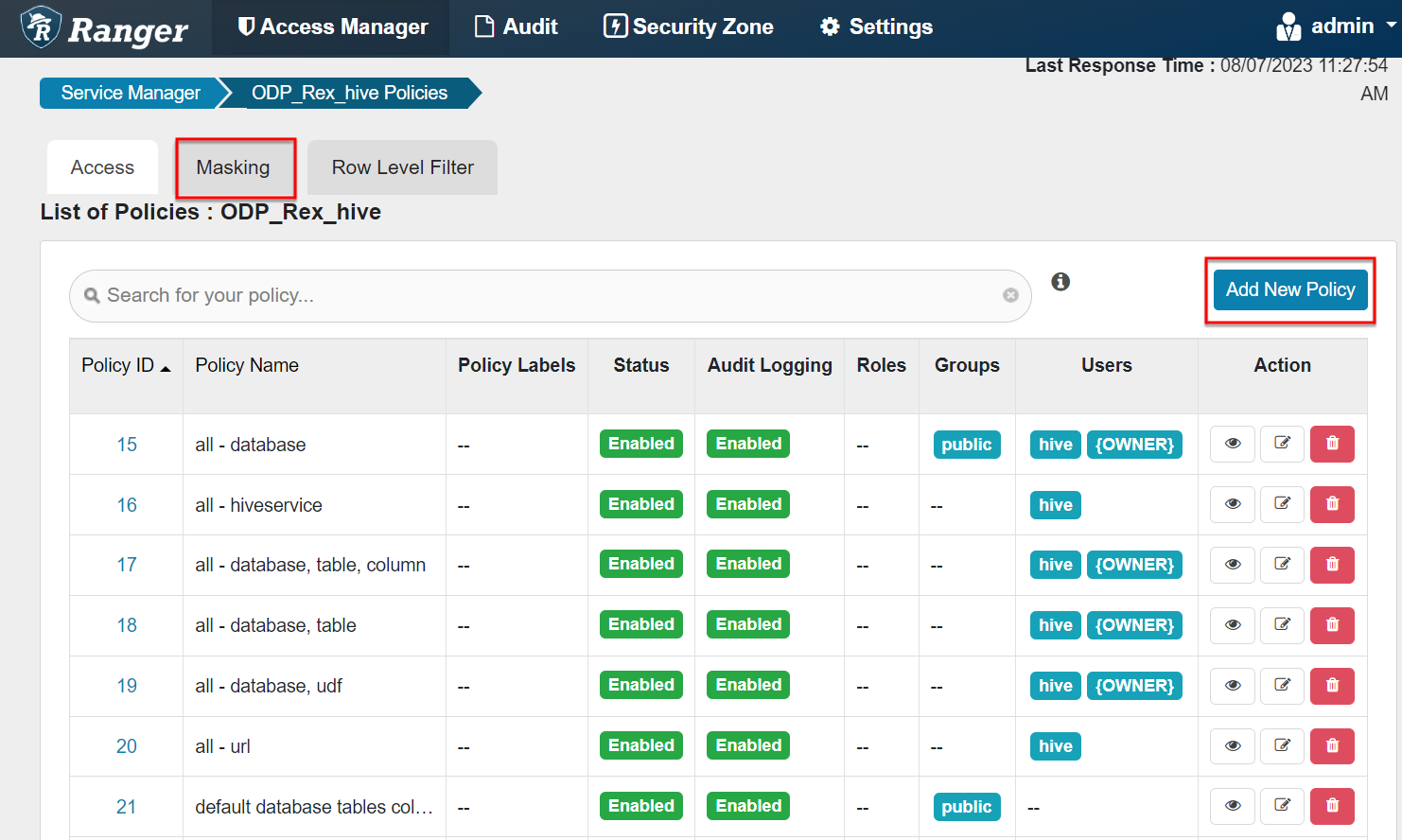This screenshot has height=840, width=1402.
Task: Open policy ID 21 link
Action: (127, 807)
